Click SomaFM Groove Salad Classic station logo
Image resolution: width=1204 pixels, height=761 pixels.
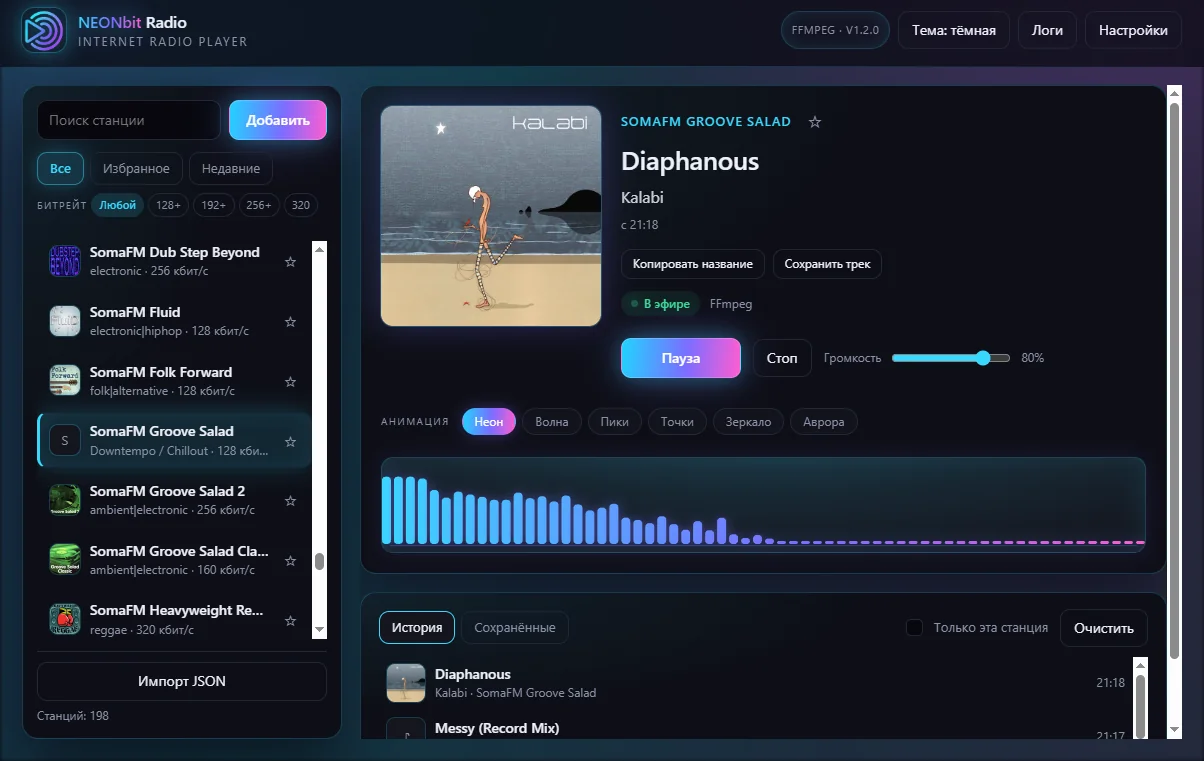pyautogui.click(x=65, y=560)
